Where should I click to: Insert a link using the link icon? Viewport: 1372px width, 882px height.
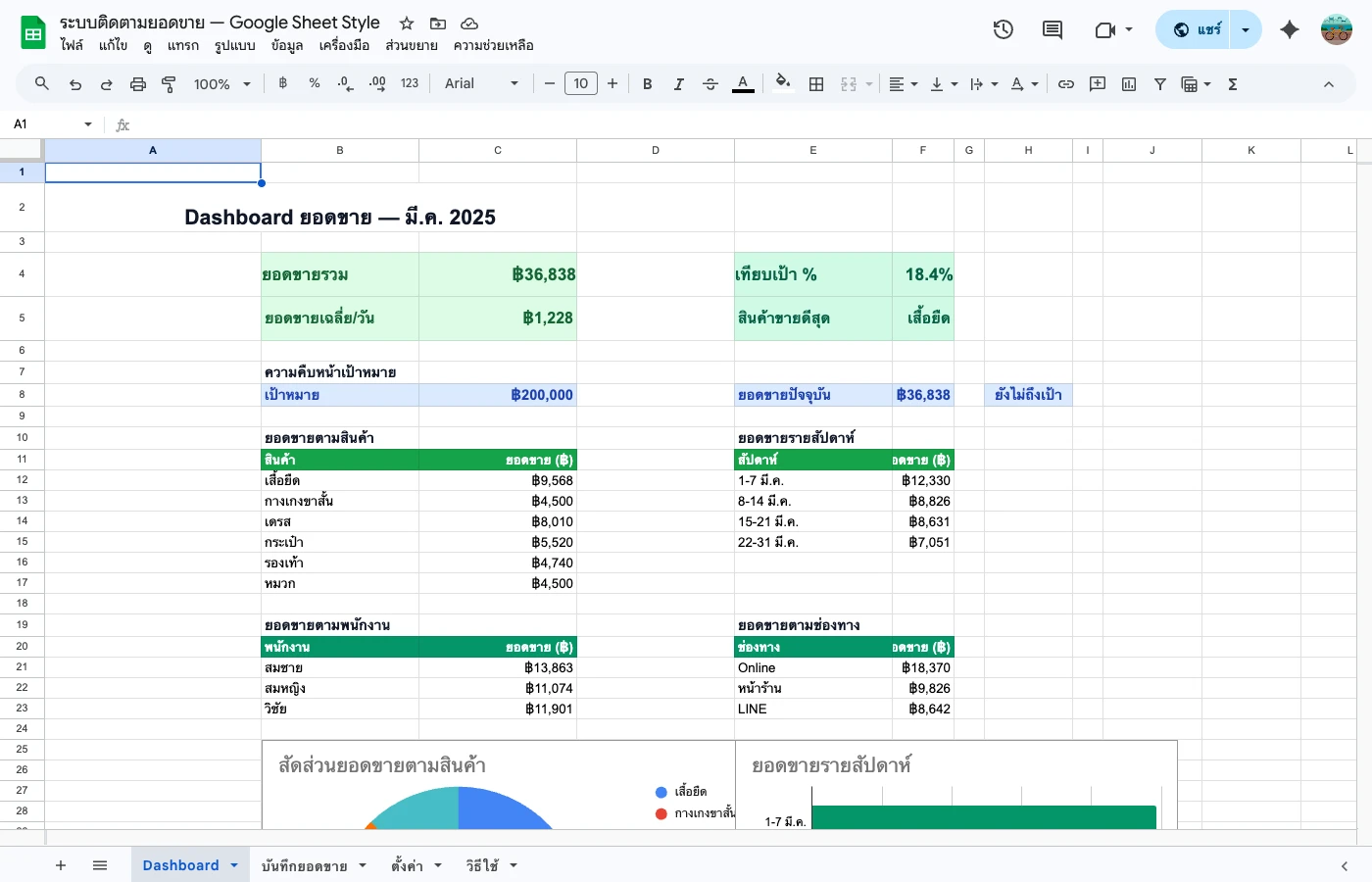(1065, 83)
